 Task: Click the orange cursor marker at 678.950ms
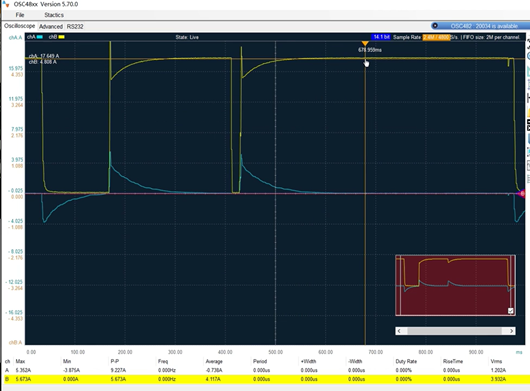point(365,44)
